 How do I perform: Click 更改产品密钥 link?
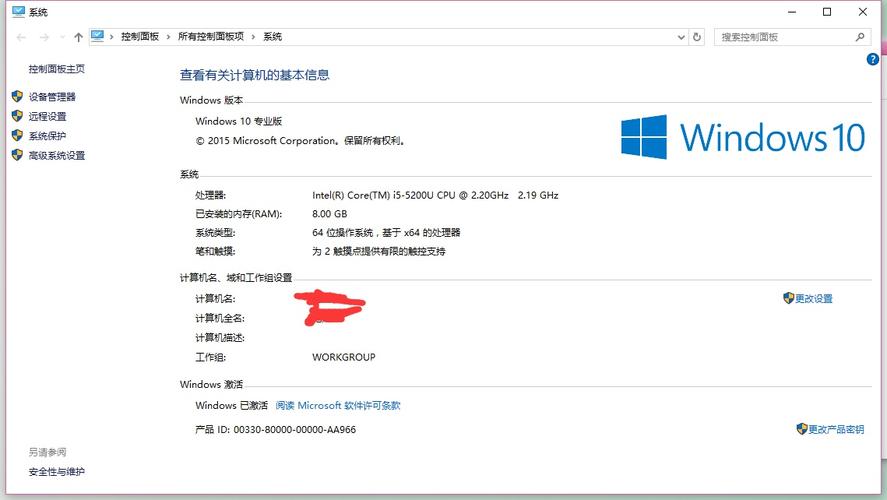tap(836, 429)
